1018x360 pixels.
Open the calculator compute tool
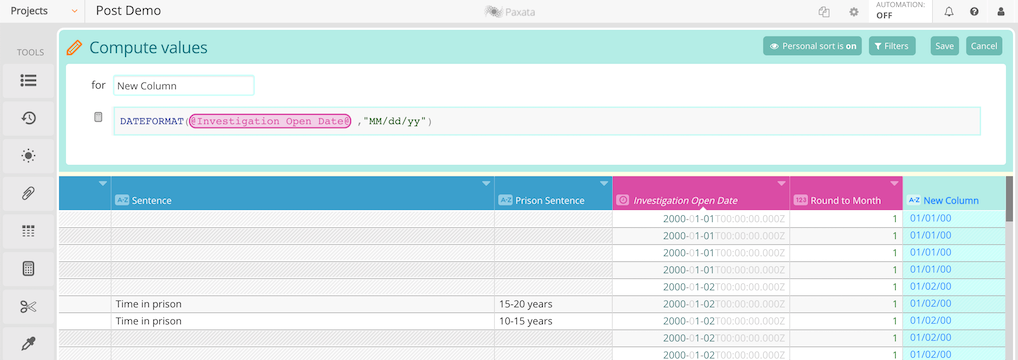pyautogui.click(x=28, y=268)
